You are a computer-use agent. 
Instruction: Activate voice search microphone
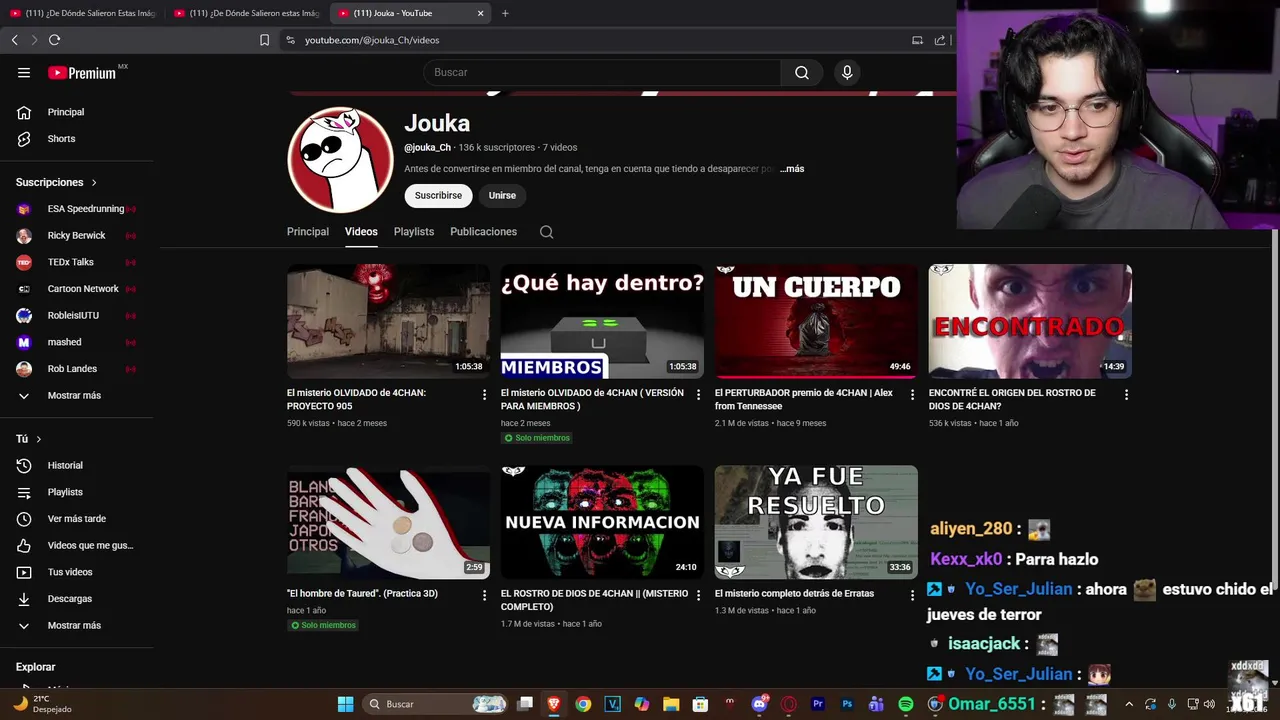[x=847, y=73]
